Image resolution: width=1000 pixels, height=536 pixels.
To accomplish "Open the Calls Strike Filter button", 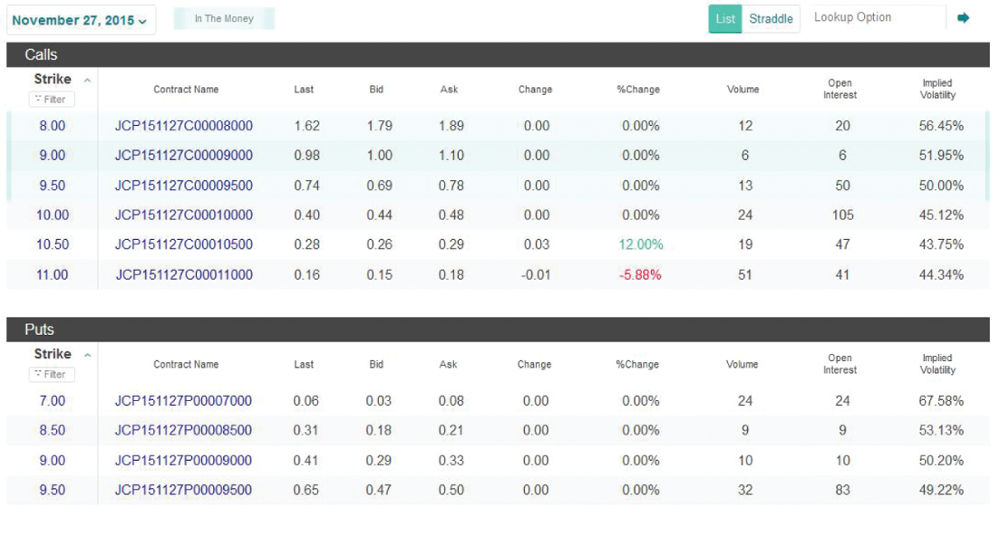I will tap(52, 99).
